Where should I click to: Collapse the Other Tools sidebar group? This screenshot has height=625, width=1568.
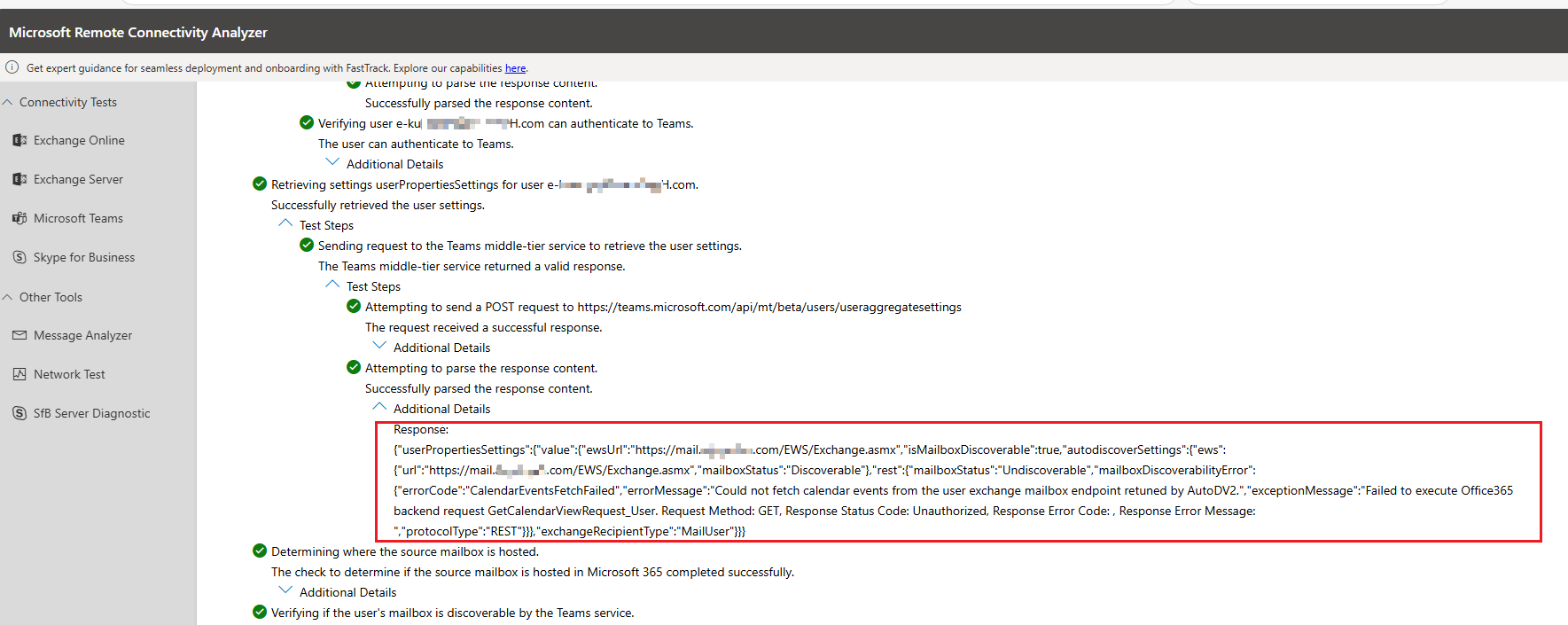(8, 297)
